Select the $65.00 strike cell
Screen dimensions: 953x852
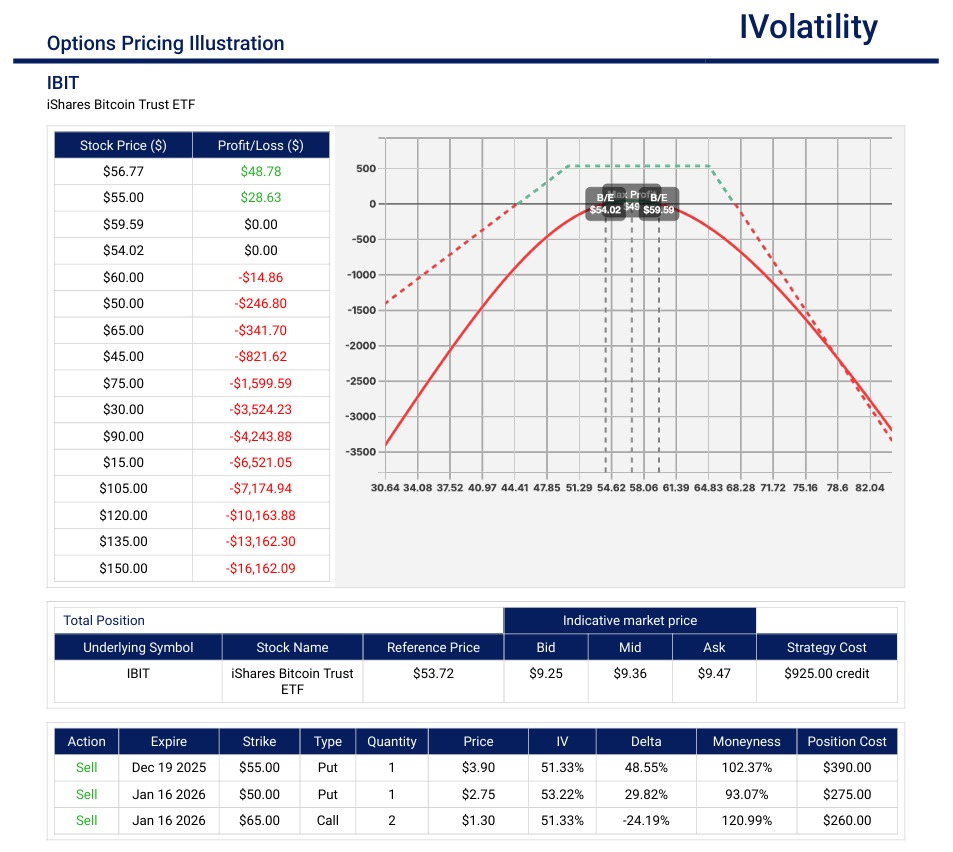click(x=260, y=820)
